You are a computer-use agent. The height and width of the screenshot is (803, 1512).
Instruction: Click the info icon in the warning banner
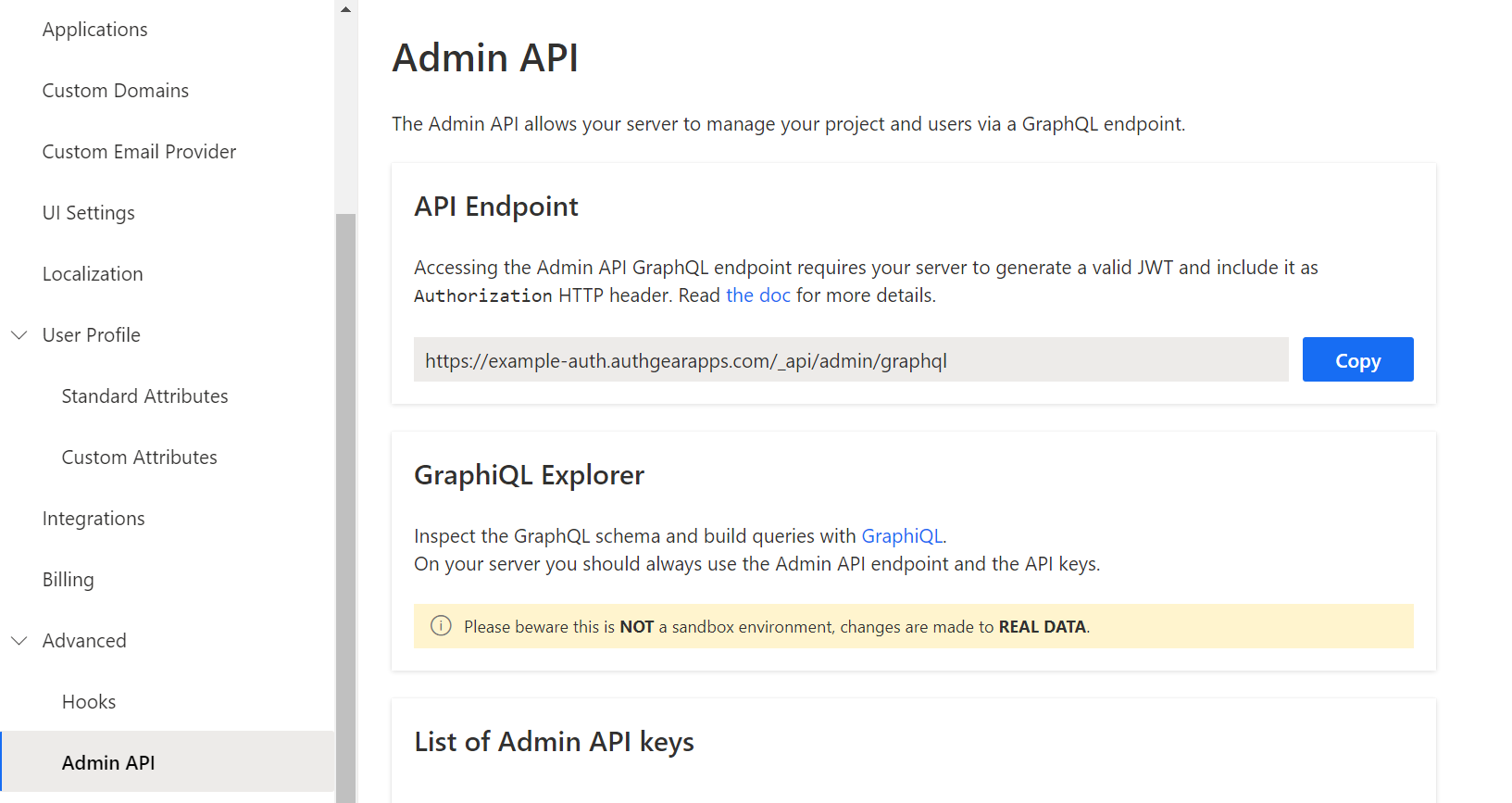(x=441, y=626)
